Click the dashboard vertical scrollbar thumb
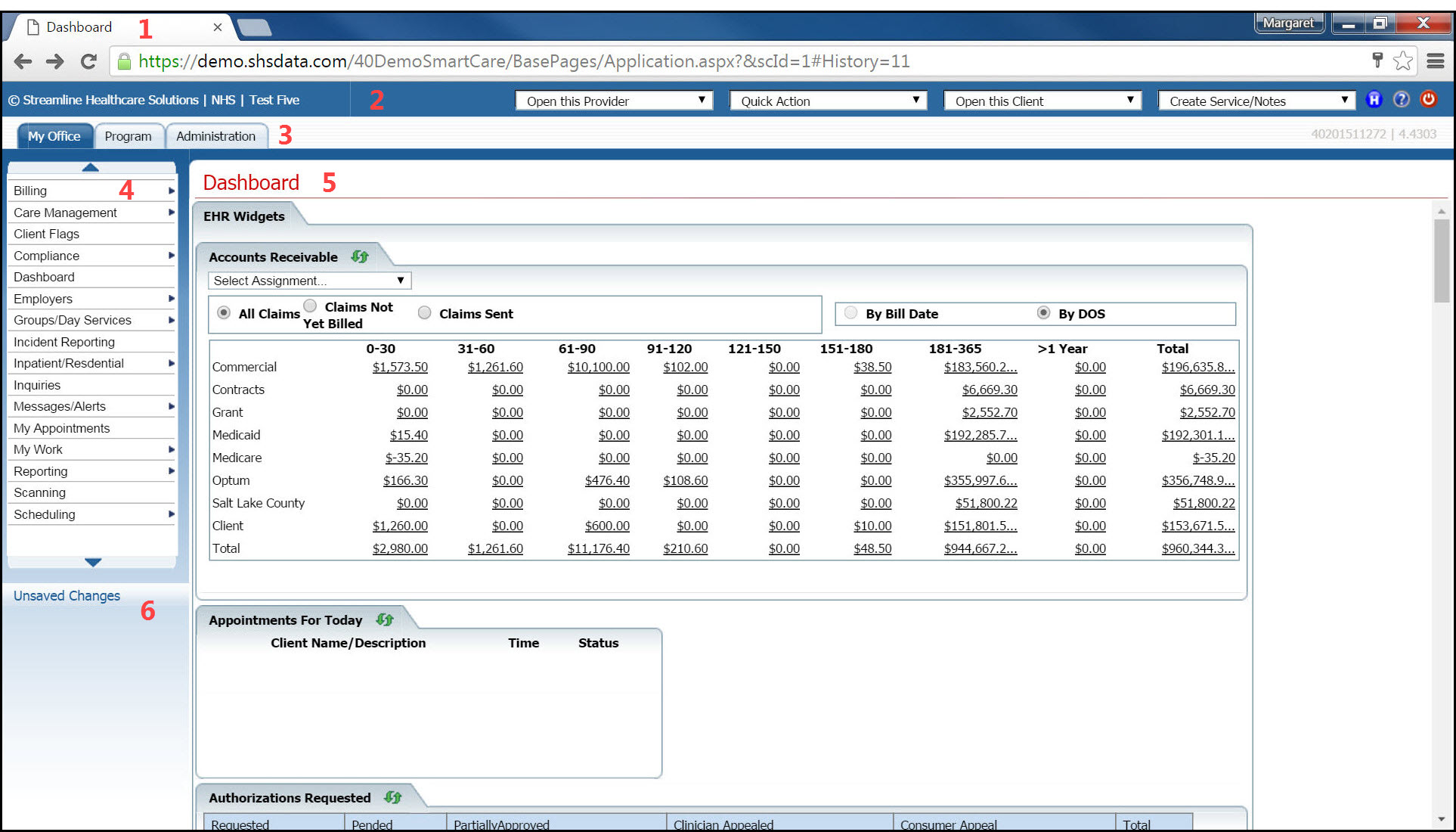Screen dimensions: 1456x832 (1441, 261)
